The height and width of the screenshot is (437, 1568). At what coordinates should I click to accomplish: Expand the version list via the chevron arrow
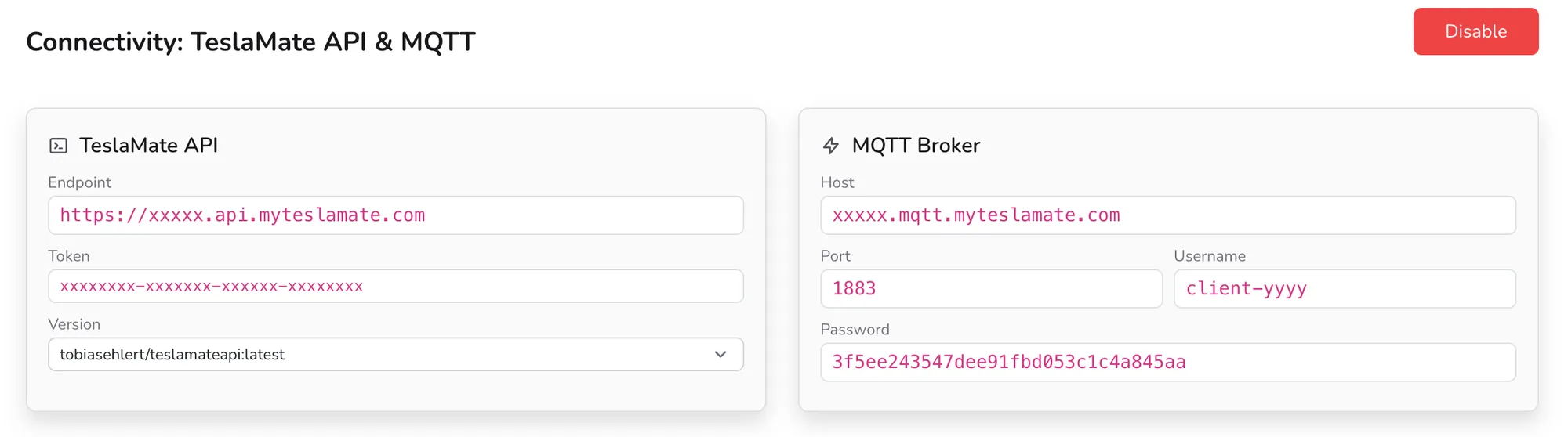point(720,355)
